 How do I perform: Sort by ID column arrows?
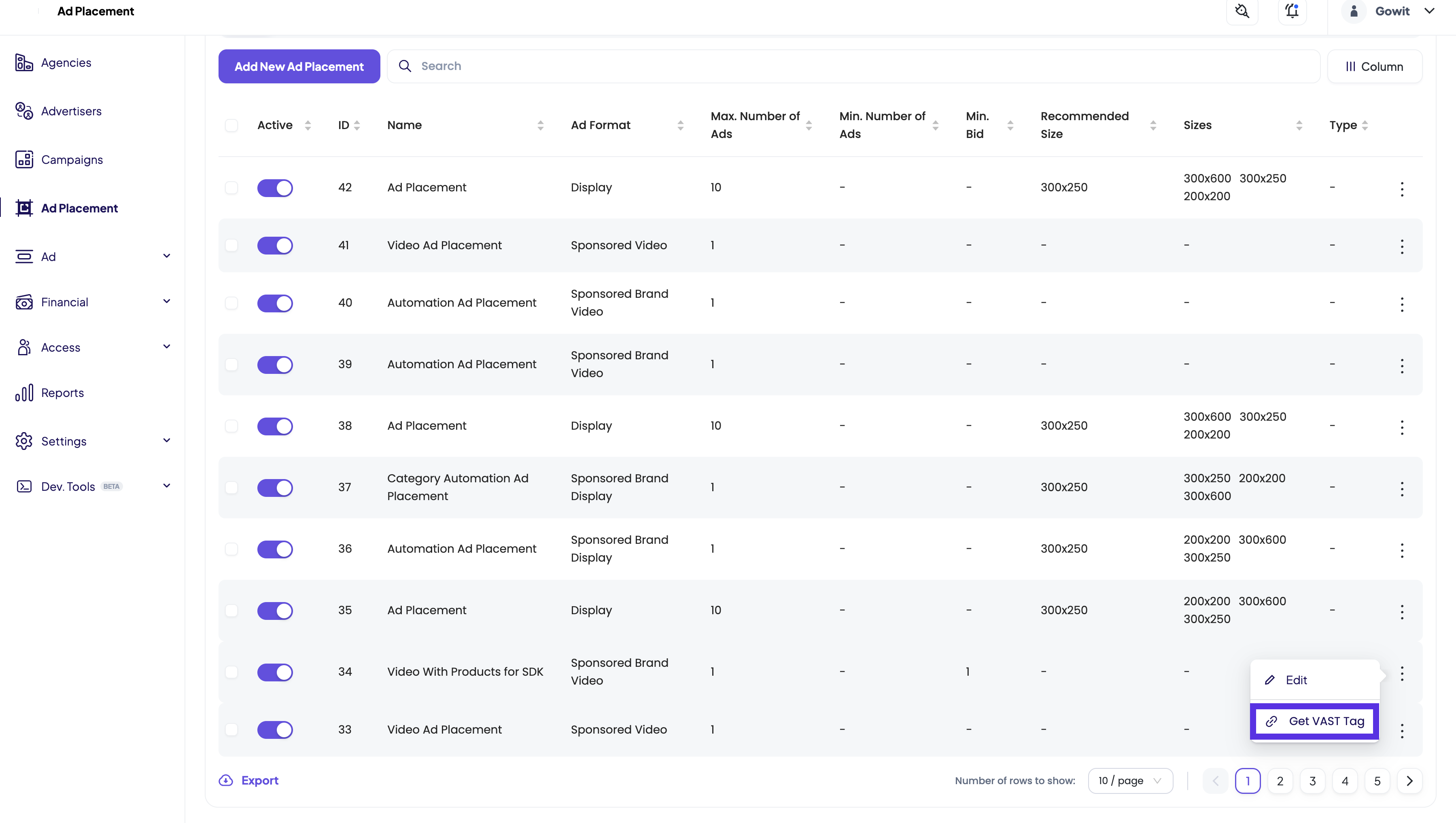[357, 125]
